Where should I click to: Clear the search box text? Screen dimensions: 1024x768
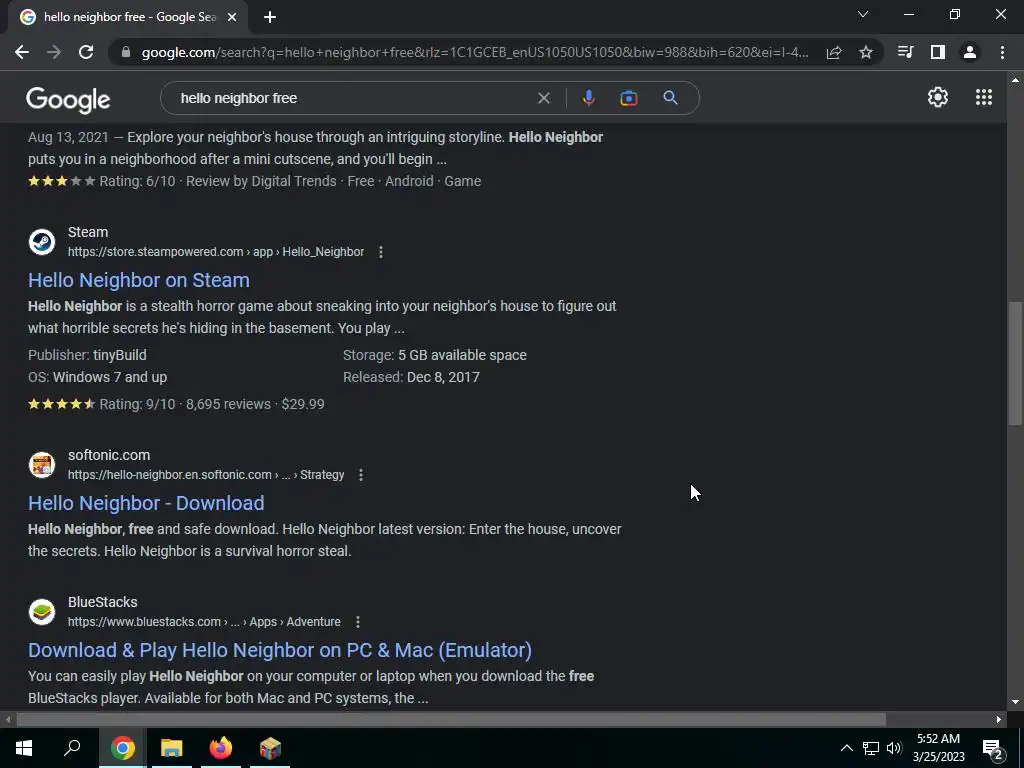pos(543,98)
